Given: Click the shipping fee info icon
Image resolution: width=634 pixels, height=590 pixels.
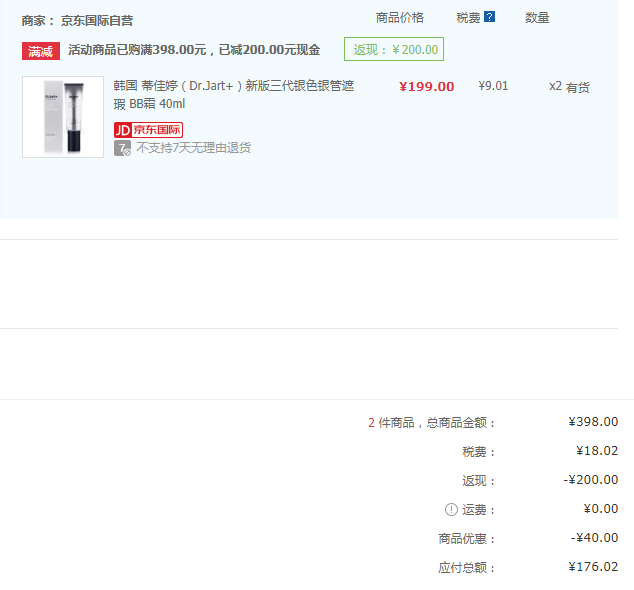Looking at the screenshot, I should coord(451,510).
